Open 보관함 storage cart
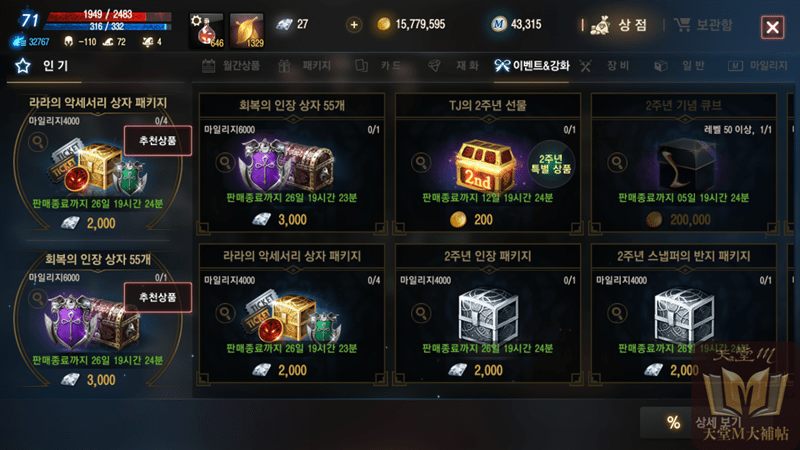The width and height of the screenshot is (800, 450). (703, 24)
